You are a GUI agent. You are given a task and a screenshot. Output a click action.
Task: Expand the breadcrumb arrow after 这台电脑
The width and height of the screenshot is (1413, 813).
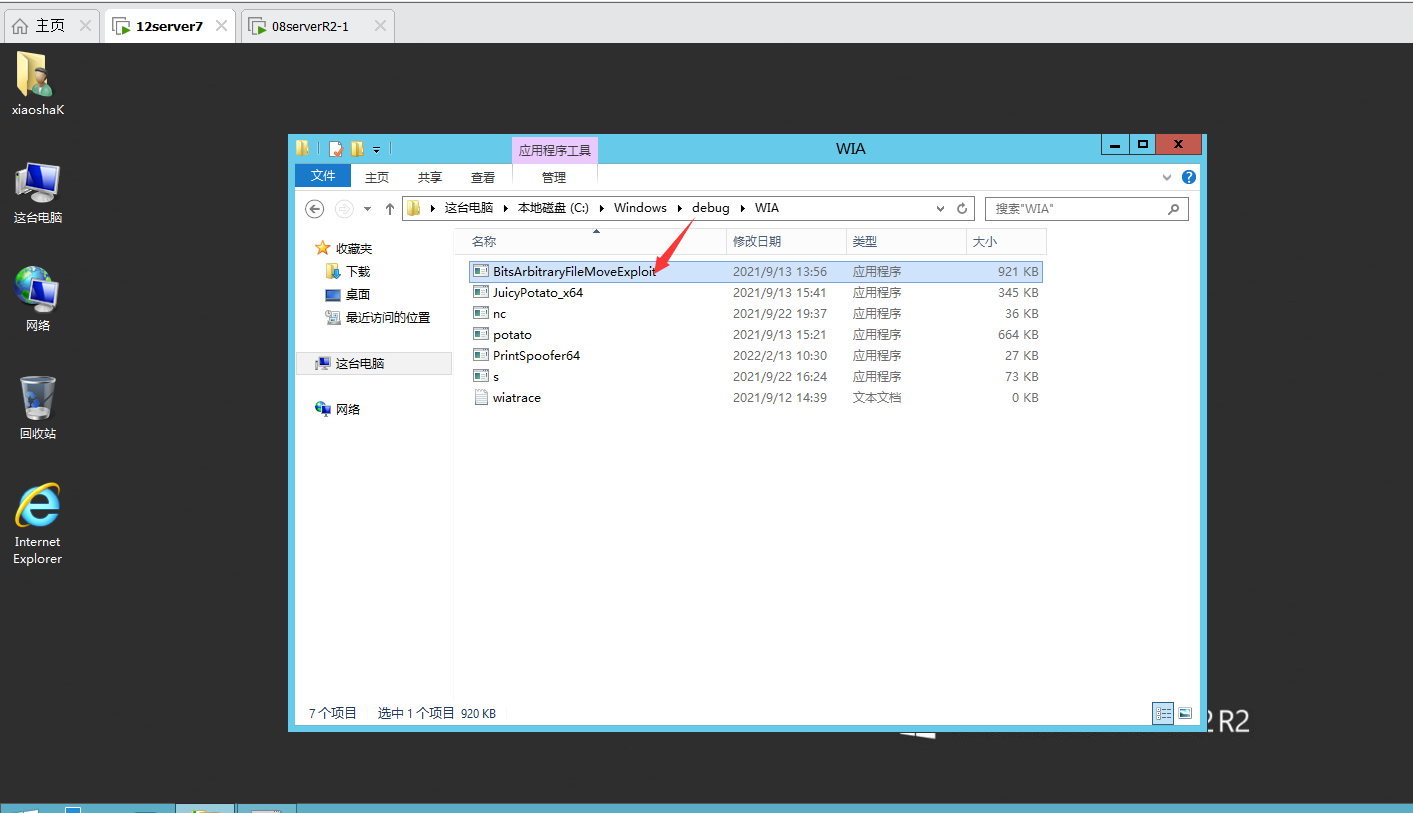coord(505,208)
